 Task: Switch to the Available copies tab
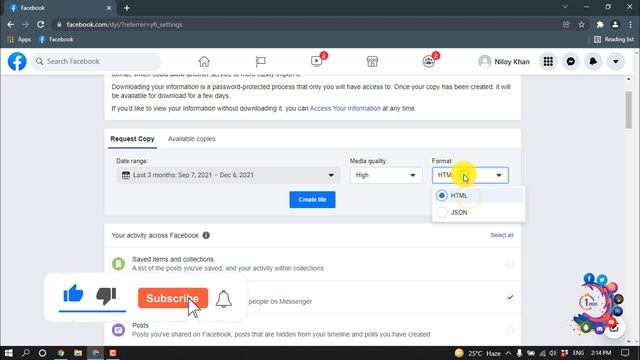pos(191,139)
